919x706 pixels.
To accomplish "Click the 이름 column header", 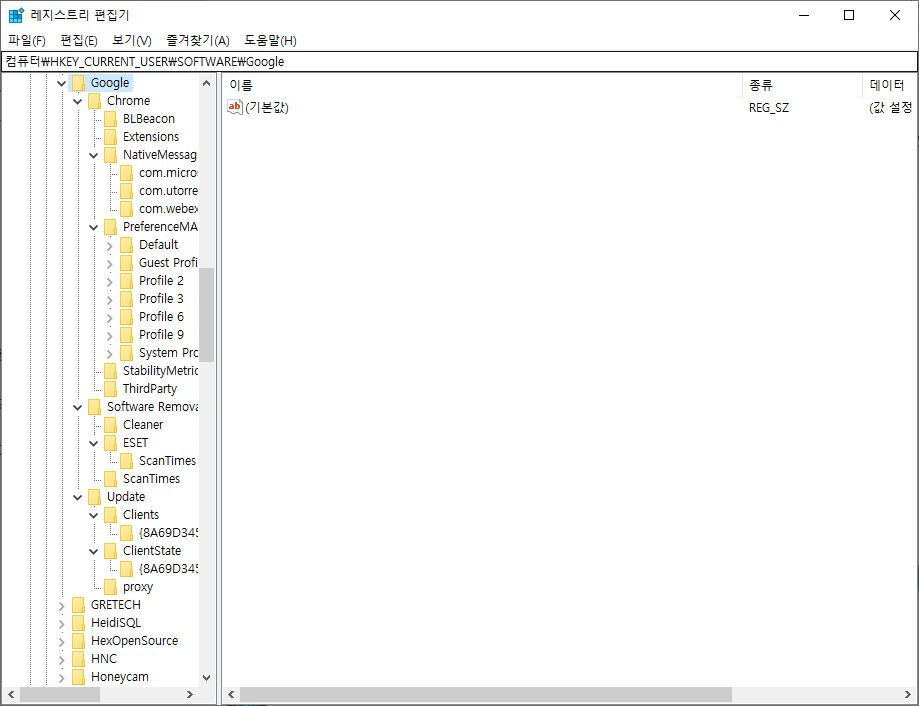I will pos(482,86).
